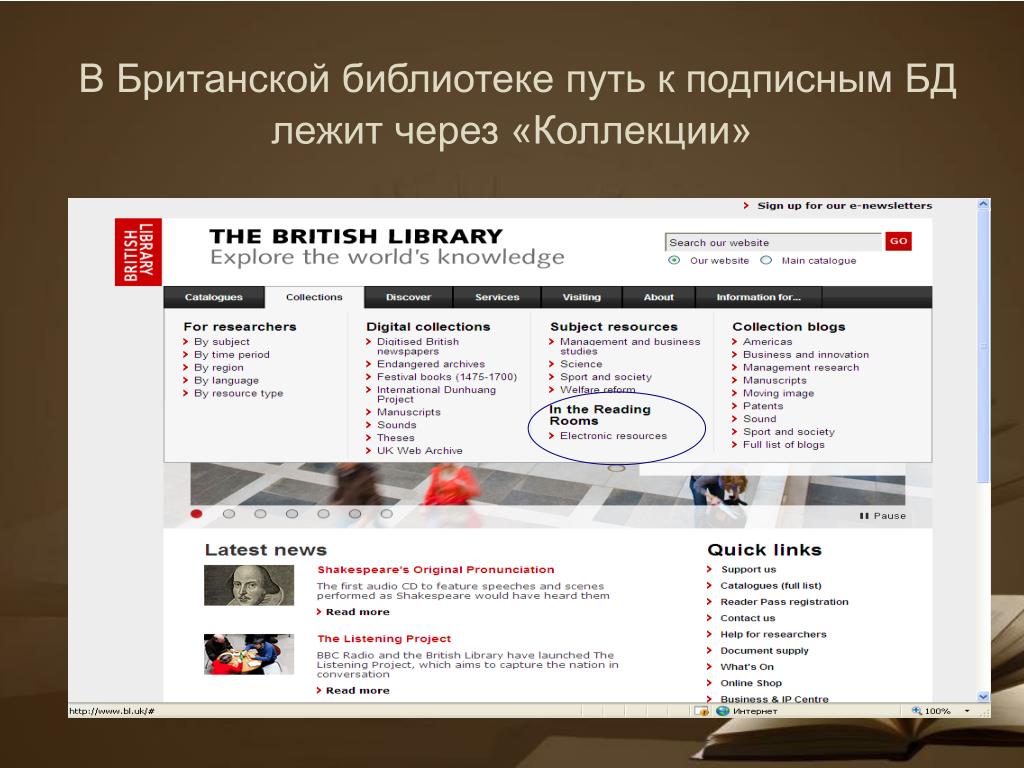The height and width of the screenshot is (768, 1024).
Task: Open the Sounds digital collection link
Action: [x=396, y=425]
